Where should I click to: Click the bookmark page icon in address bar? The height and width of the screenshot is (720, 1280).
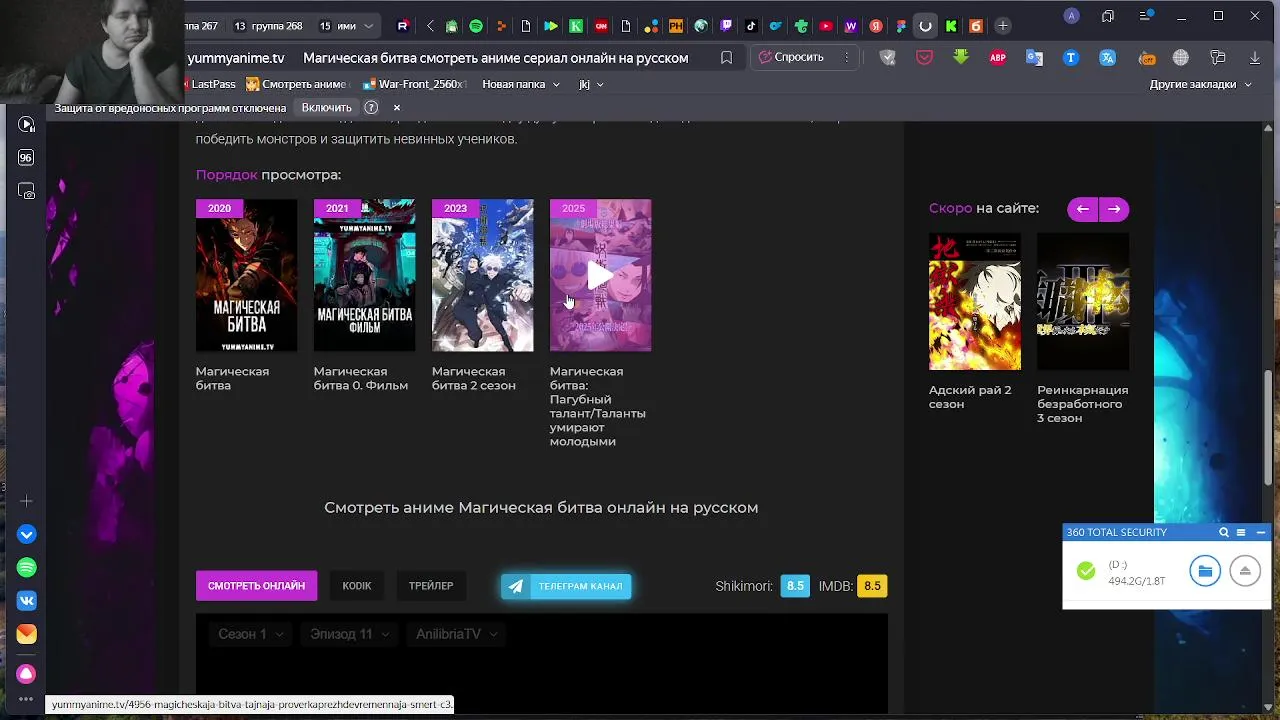727,58
